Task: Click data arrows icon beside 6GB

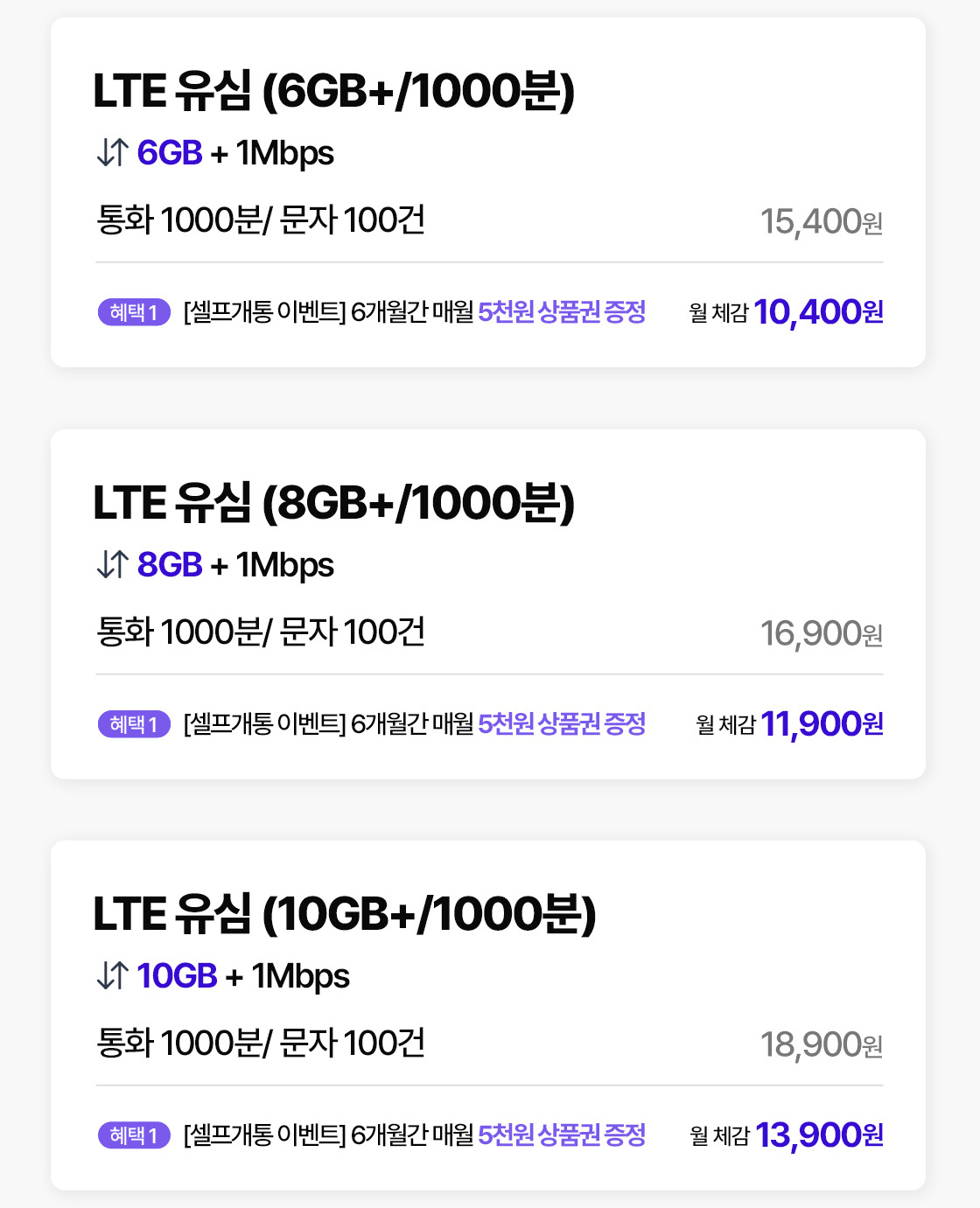Action: tap(113, 152)
